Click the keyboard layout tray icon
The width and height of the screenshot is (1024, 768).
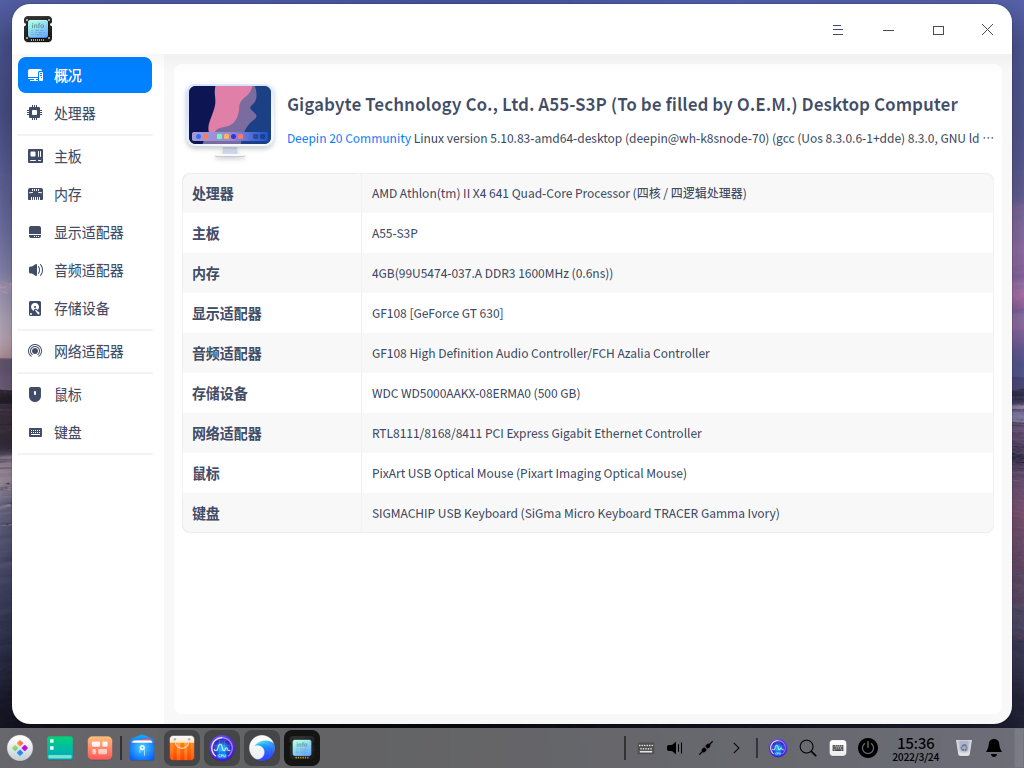tap(838, 748)
